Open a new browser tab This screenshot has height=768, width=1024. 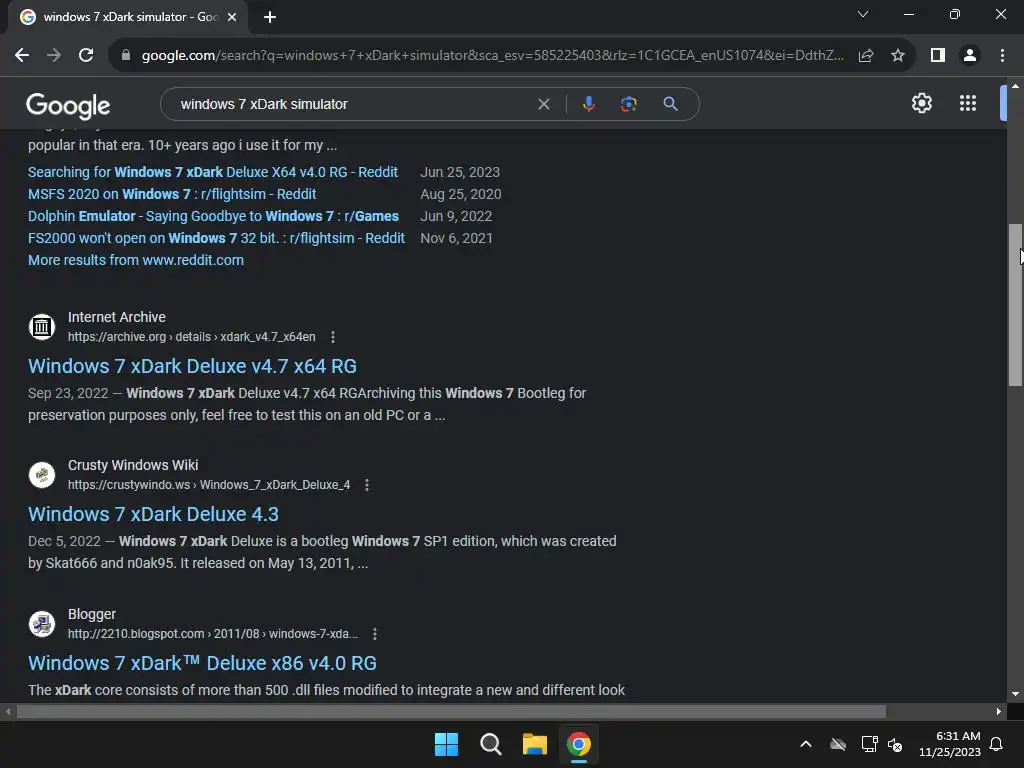[x=270, y=17]
